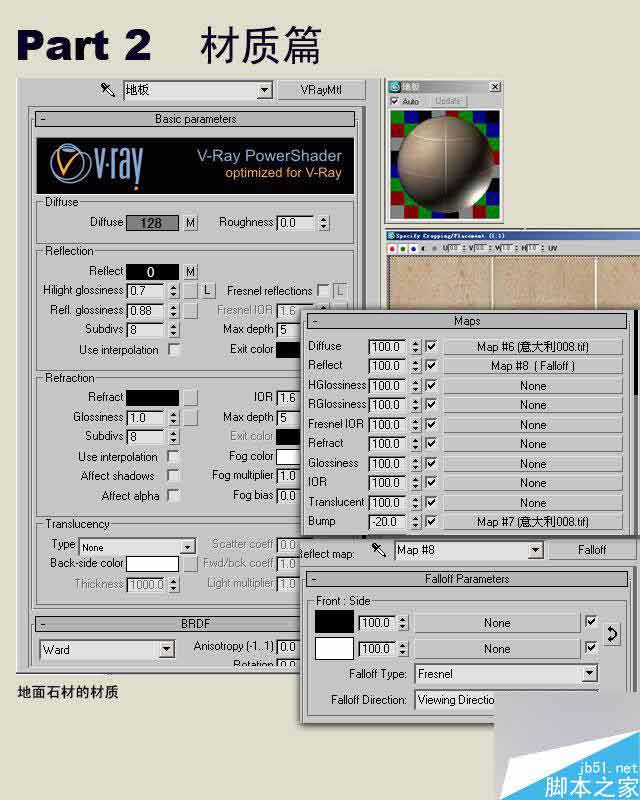Click Update in the preview window

tap(448, 101)
